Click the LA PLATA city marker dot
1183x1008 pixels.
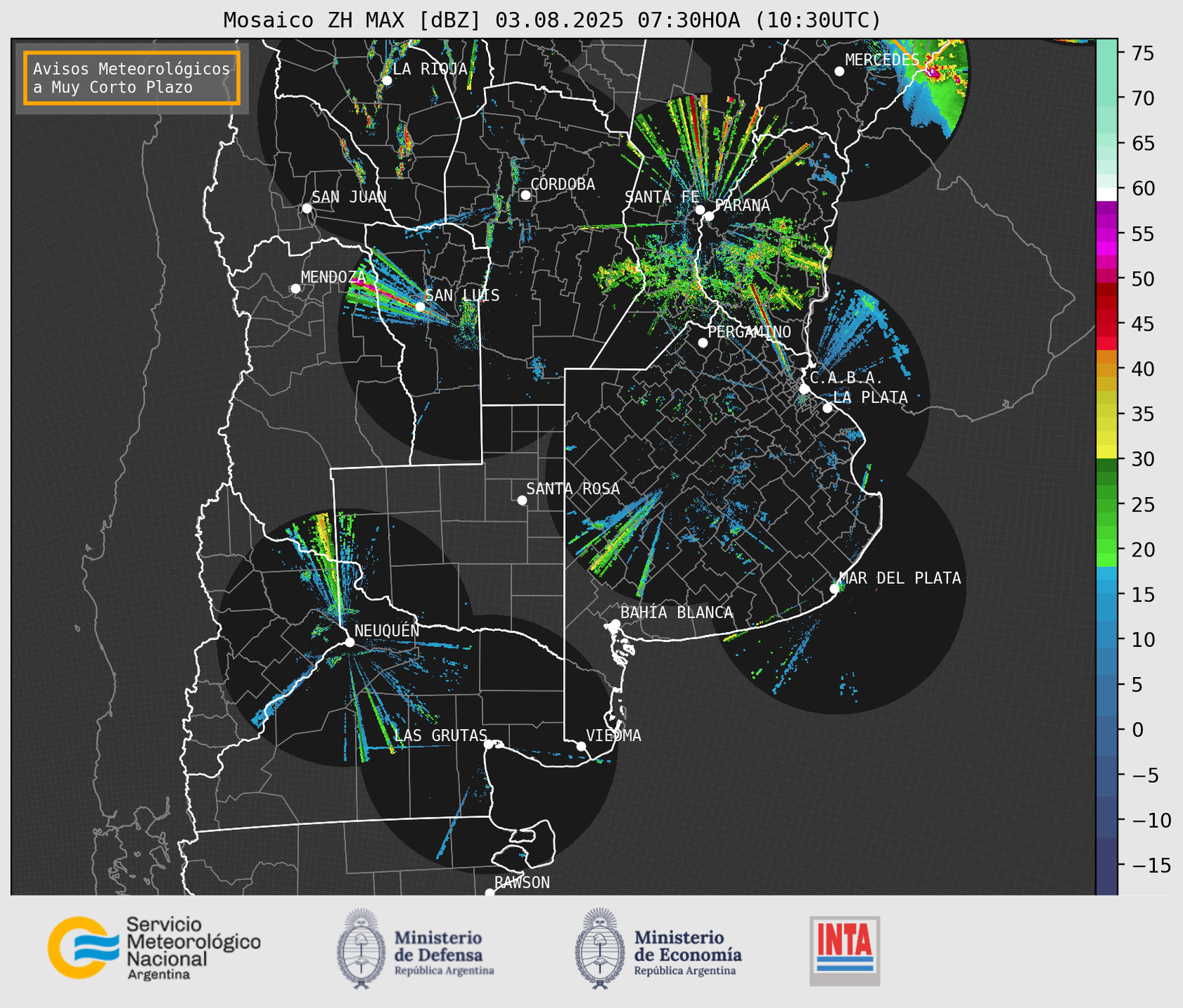point(827,408)
